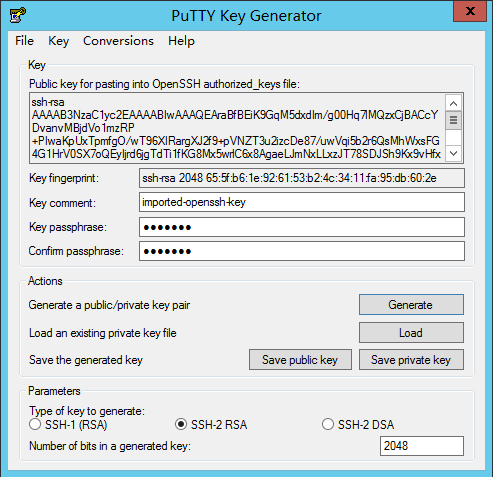Click the 'DvanvMBjdVo1mzRP' key line
This screenshot has width=493, height=477.
[83, 128]
